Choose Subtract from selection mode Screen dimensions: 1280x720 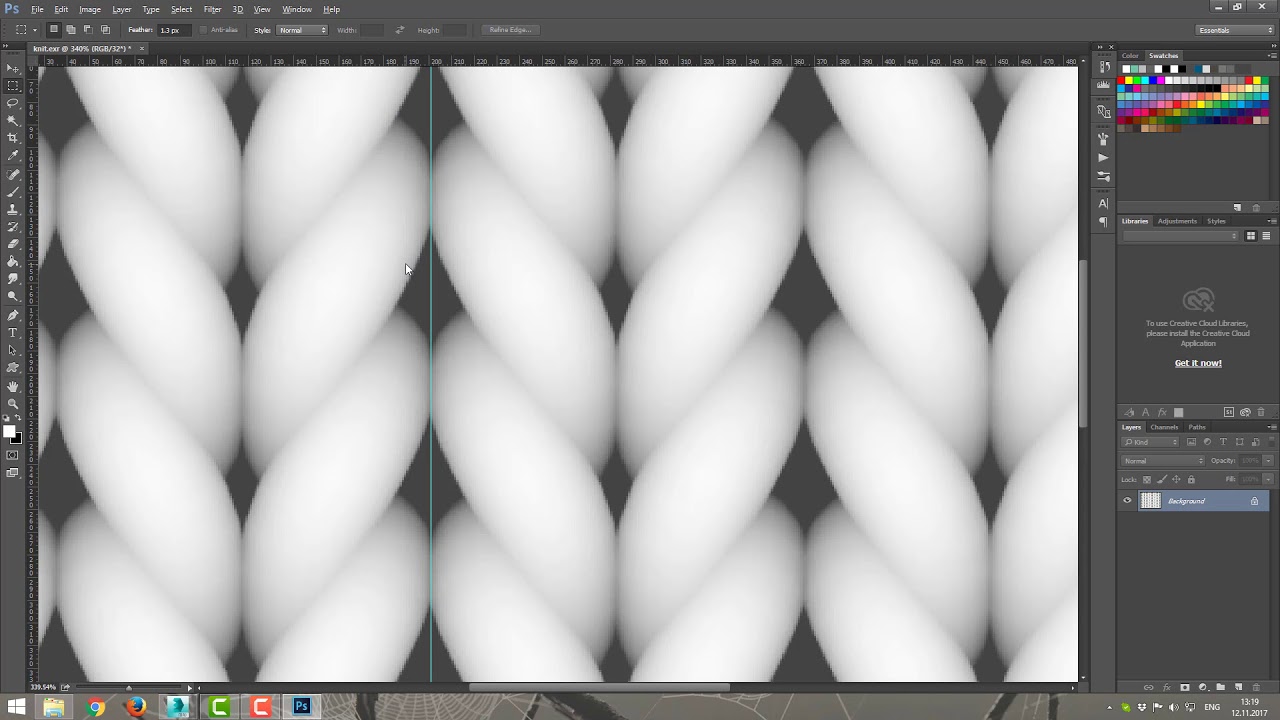(x=88, y=30)
